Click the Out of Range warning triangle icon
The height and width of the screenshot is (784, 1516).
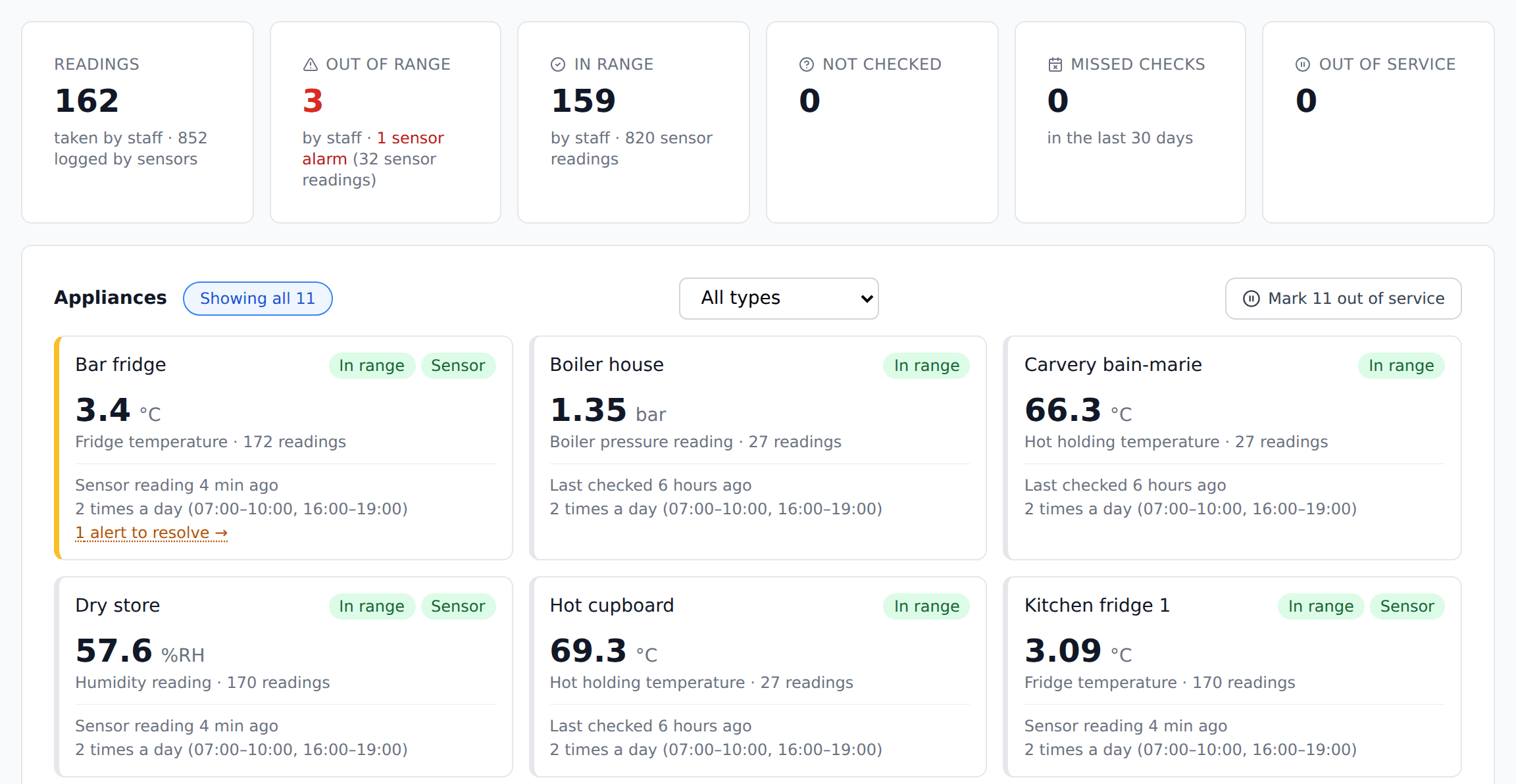[310, 64]
